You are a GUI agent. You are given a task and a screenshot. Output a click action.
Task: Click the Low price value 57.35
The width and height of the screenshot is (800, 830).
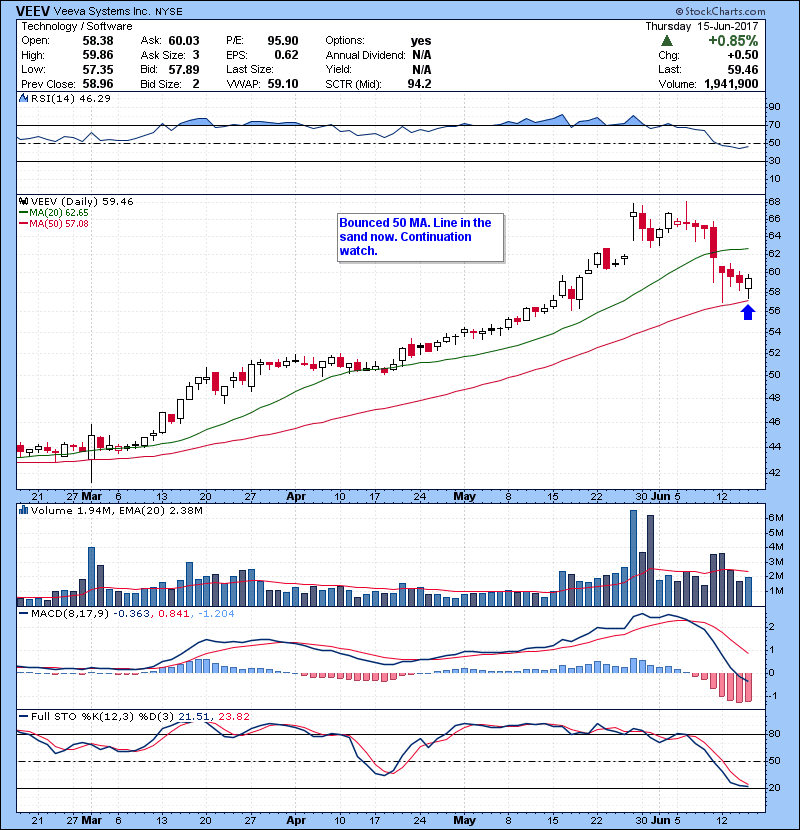[98, 69]
